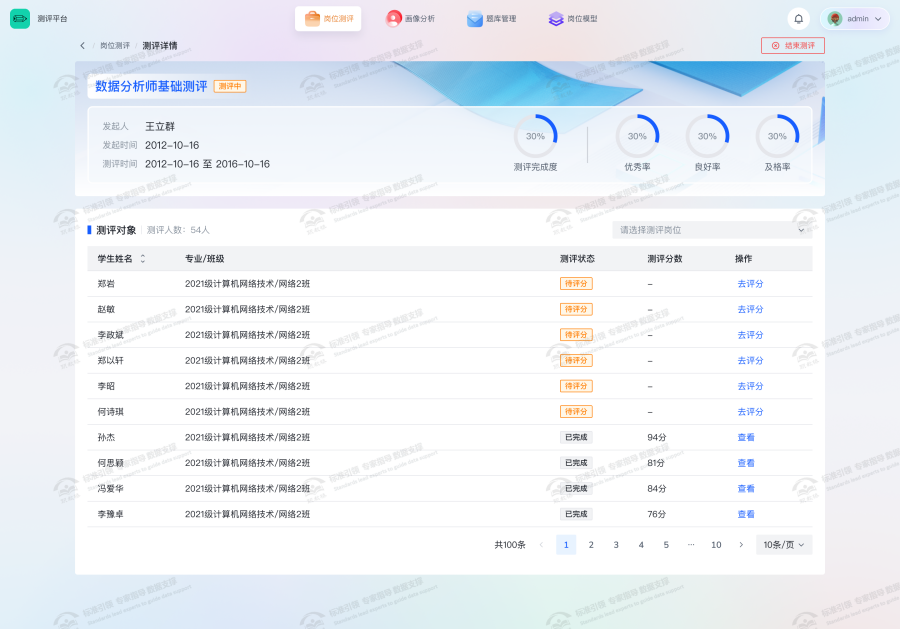Click 岗位测评 in the breadcrumb

click(115, 46)
